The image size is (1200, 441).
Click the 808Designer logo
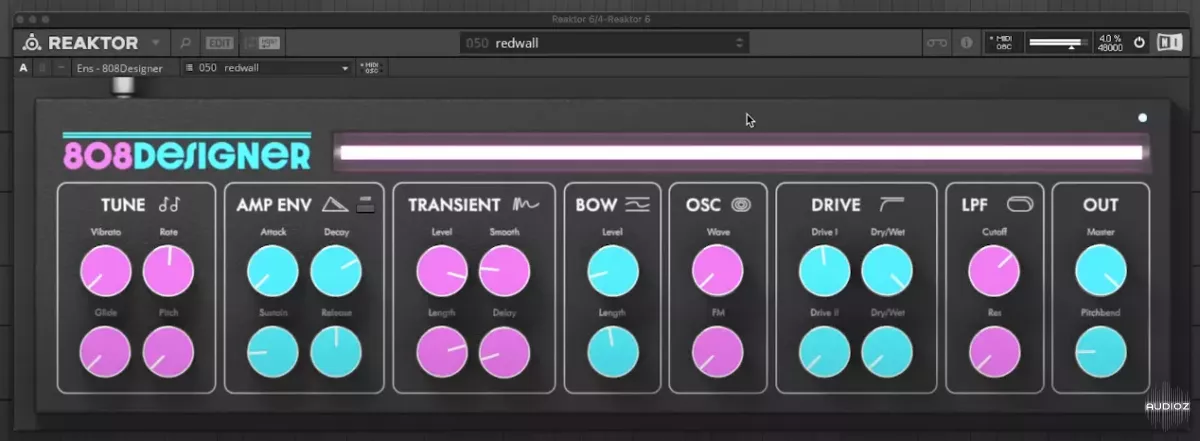pyautogui.click(x=187, y=153)
